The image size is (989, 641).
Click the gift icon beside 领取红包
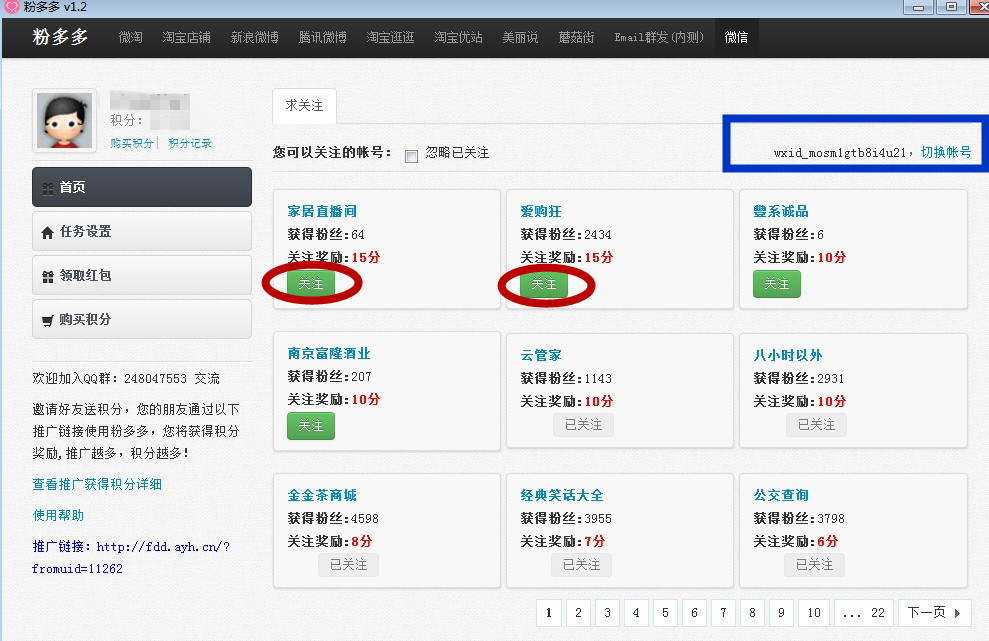pos(47,277)
